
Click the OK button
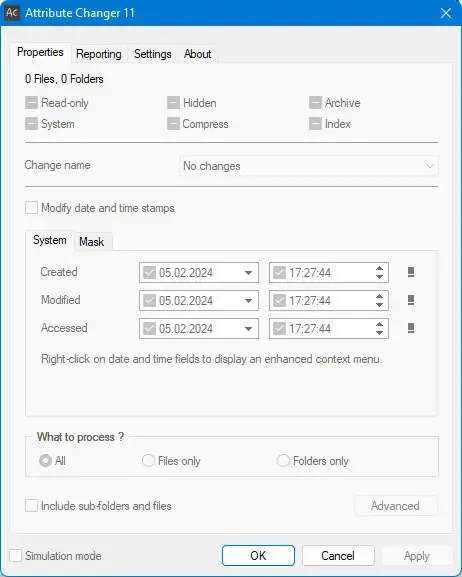click(x=258, y=555)
